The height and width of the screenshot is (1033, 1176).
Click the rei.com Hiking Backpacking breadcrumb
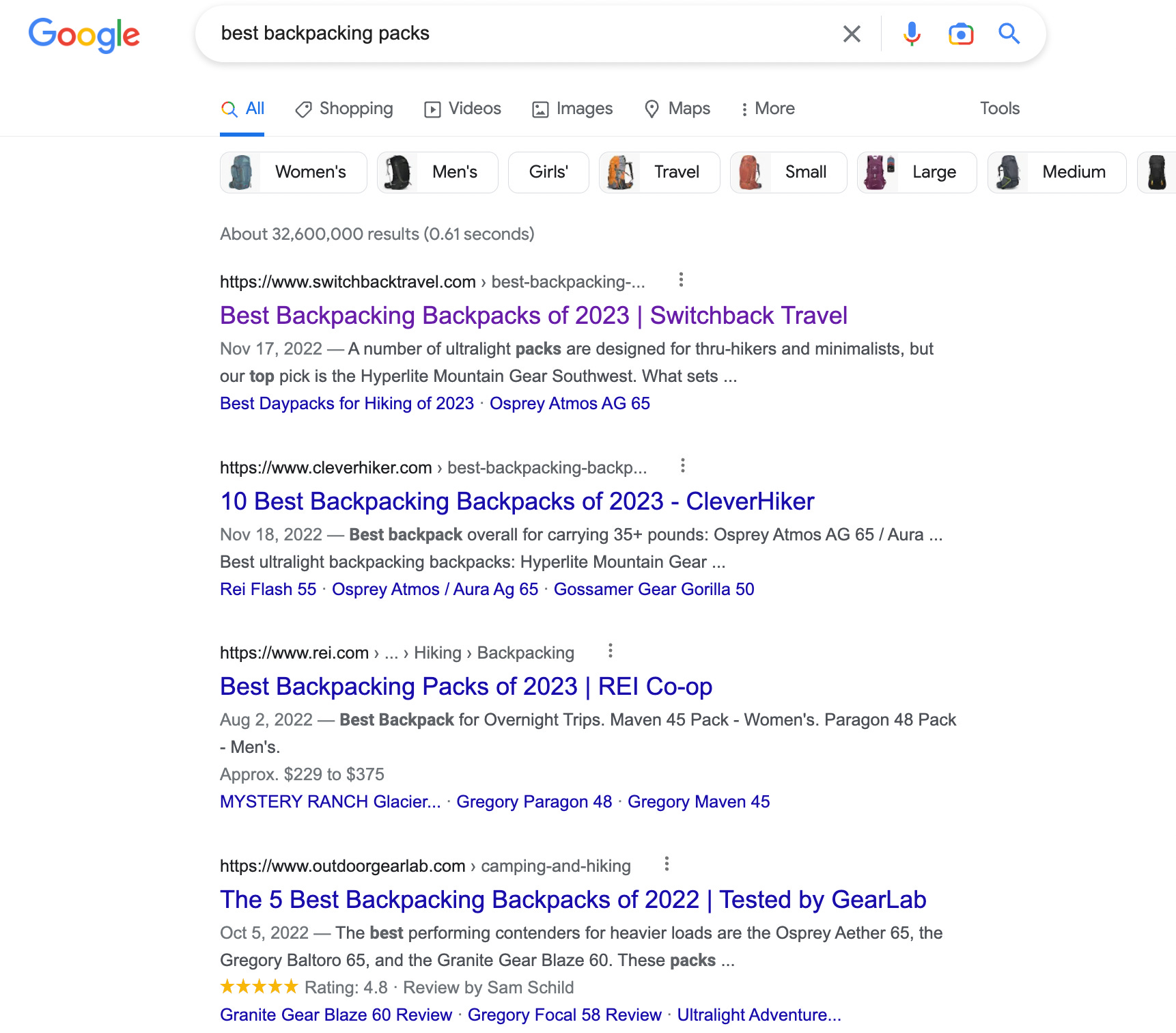coord(397,653)
